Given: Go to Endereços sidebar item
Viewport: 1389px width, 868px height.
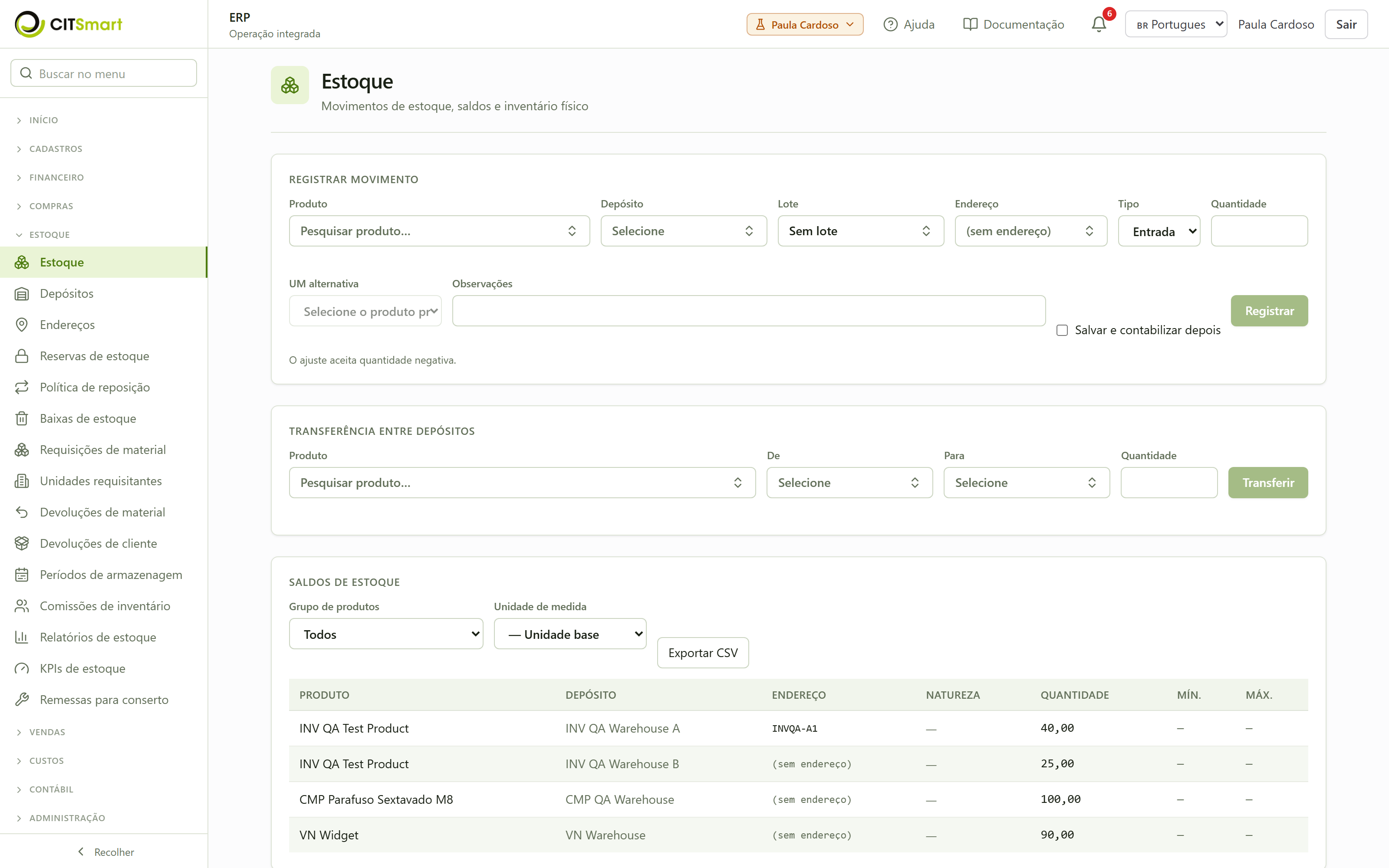Looking at the screenshot, I should tap(104, 325).
